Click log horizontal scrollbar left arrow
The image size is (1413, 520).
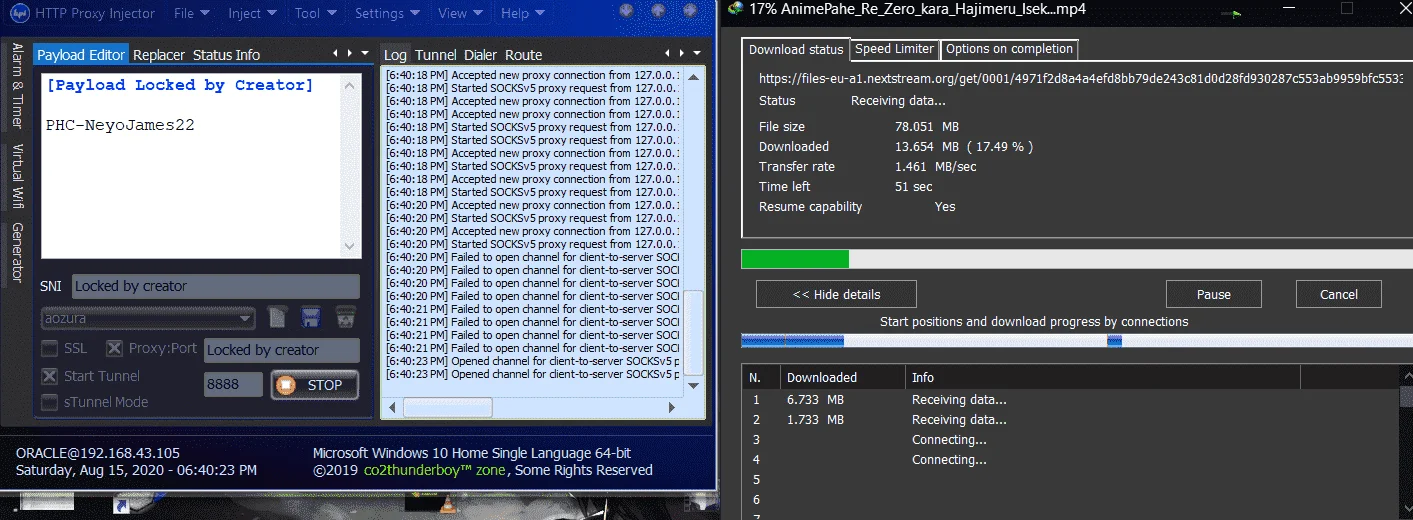(393, 407)
